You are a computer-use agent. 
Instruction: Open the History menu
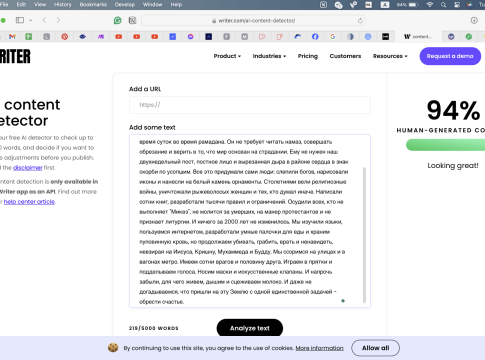pyautogui.click(x=63, y=5)
